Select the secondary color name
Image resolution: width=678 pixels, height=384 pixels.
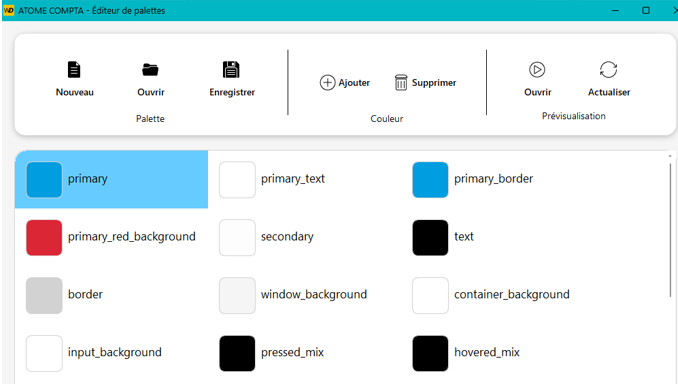click(287, 237)
